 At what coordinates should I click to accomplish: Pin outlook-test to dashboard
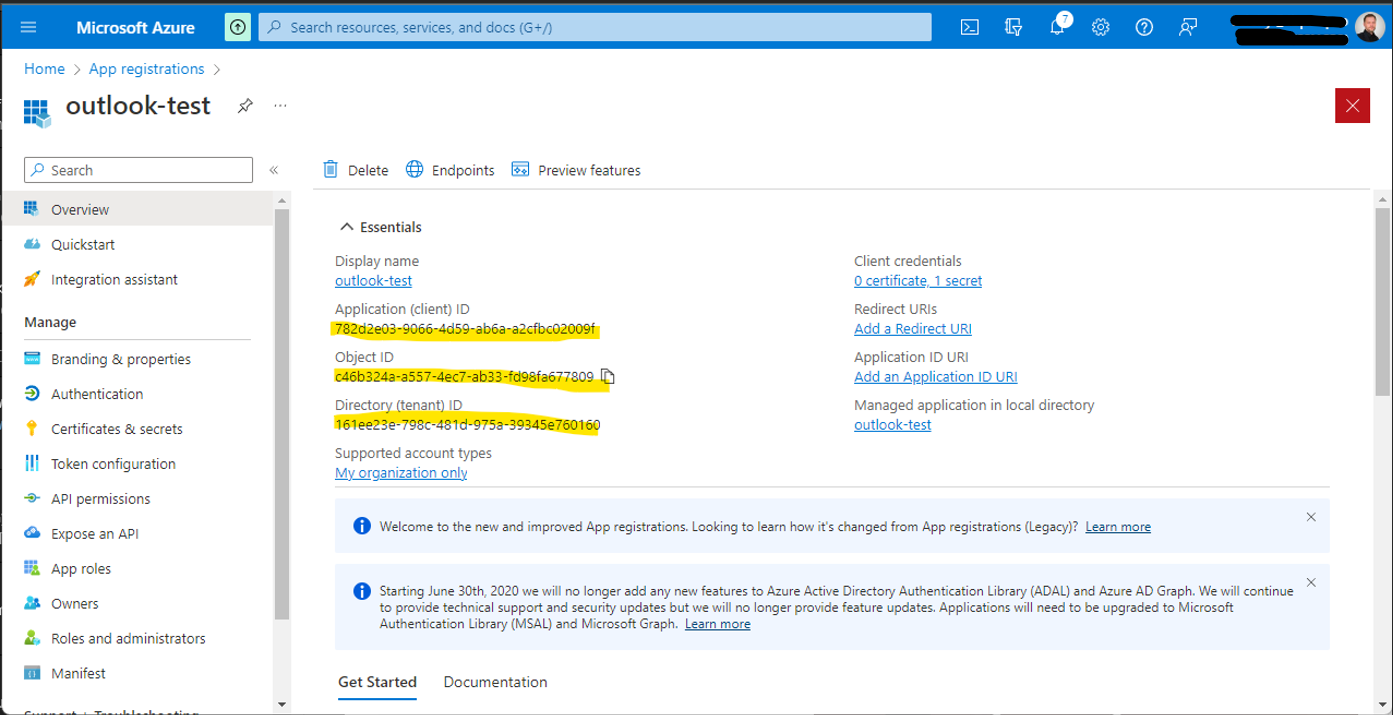point(245,105)
